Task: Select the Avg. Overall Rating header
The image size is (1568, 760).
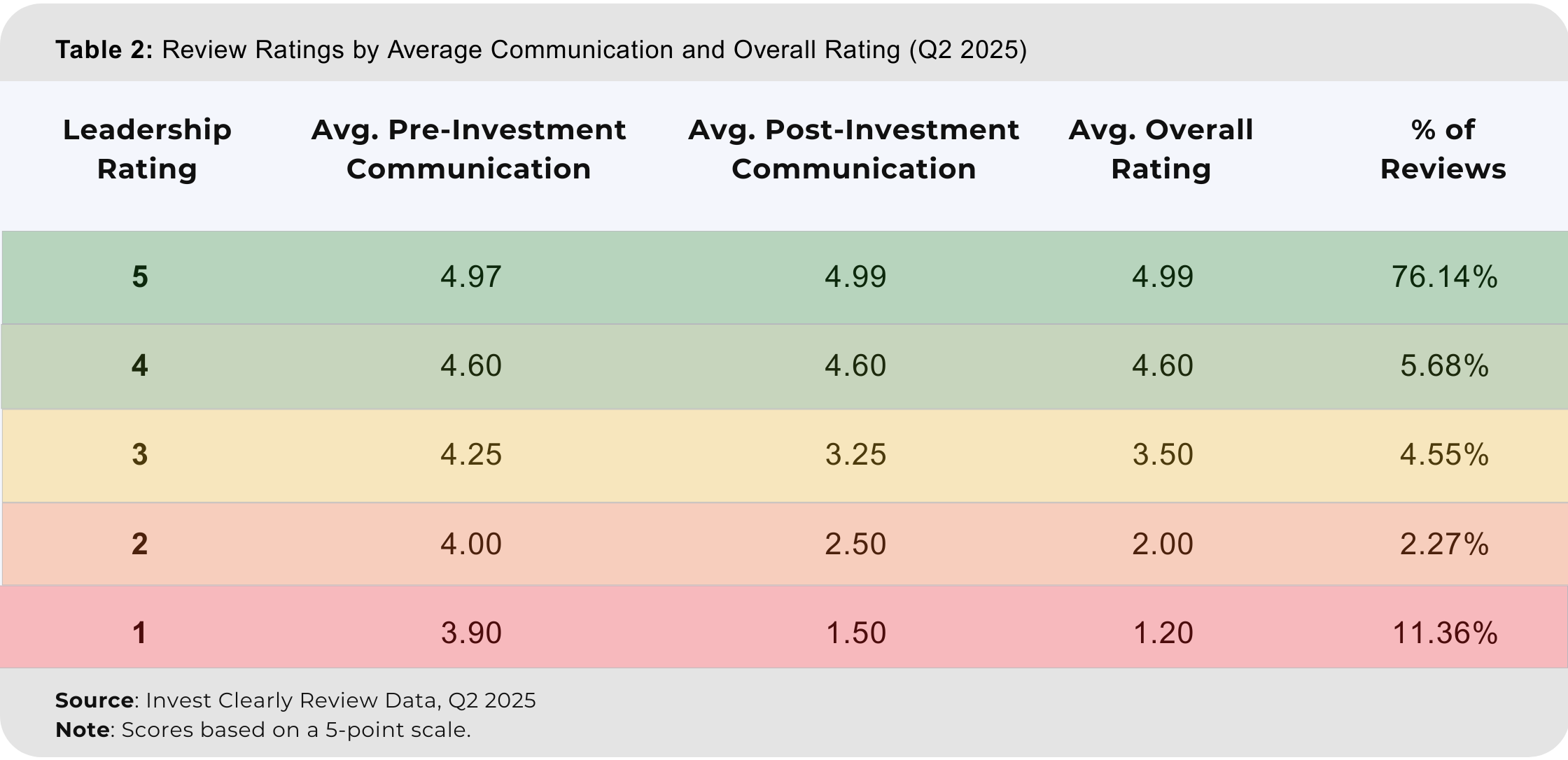Action: click(x=1161, y=149)
